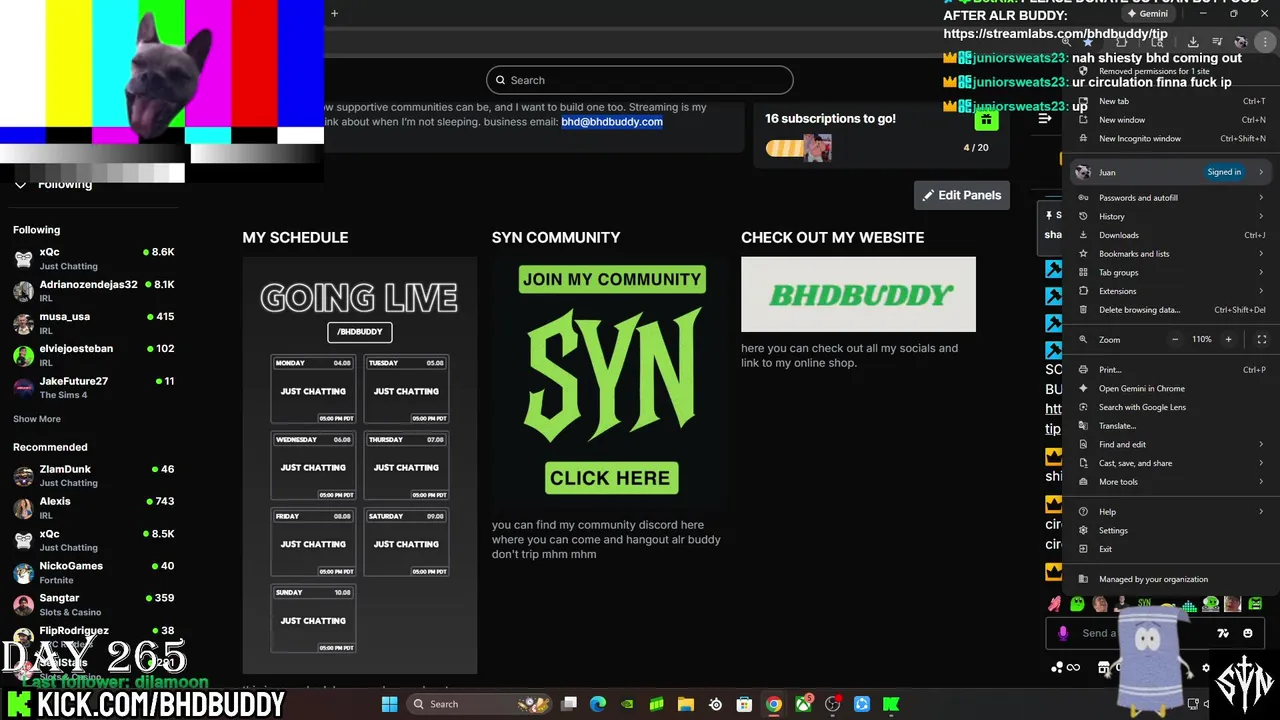Open musa_usa channel in sidebar

point(94,323)
